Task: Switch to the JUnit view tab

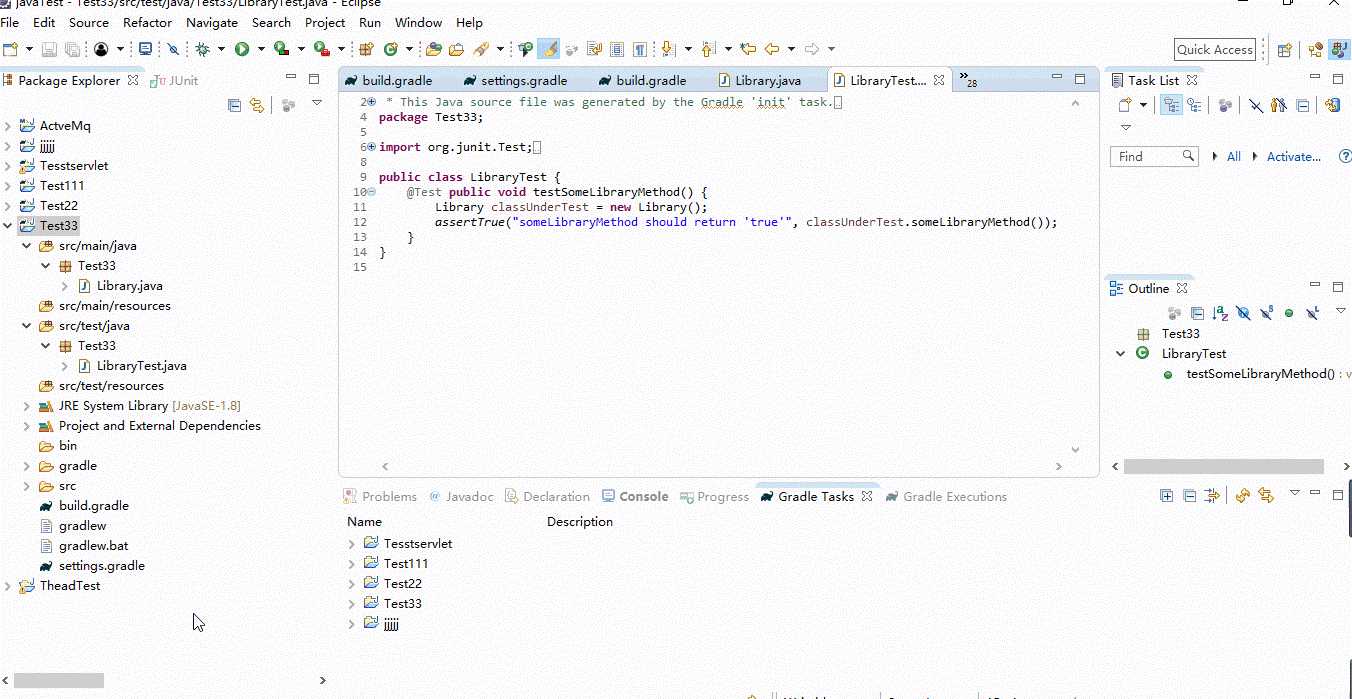Action: [176, 80]
